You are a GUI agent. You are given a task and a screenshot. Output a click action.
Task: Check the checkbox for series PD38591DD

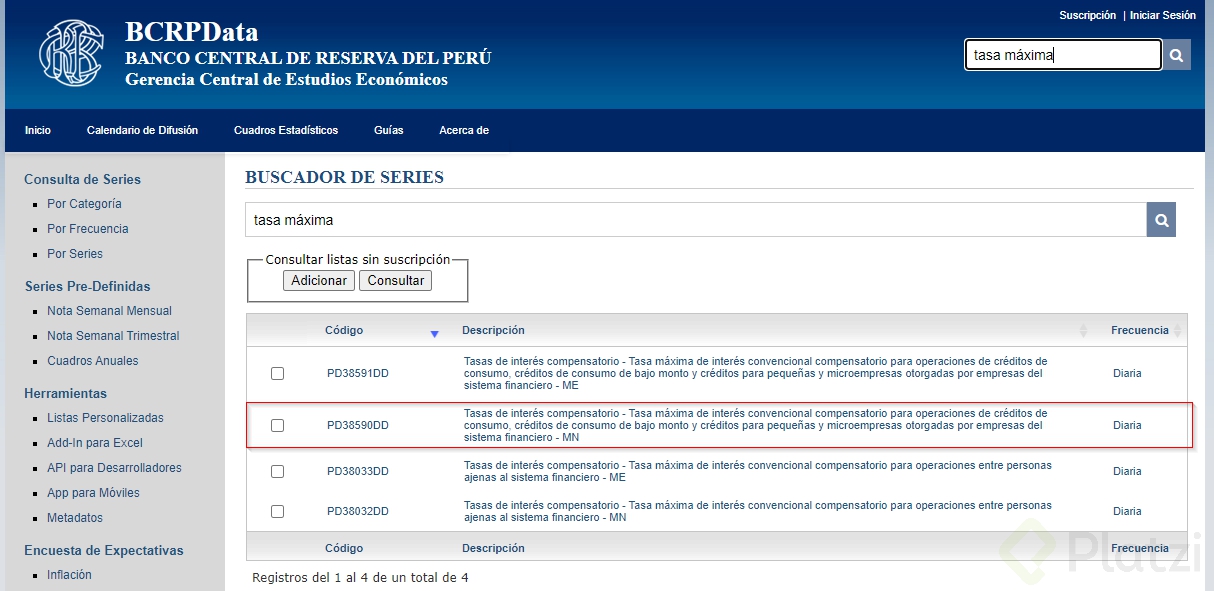(277, 372)
